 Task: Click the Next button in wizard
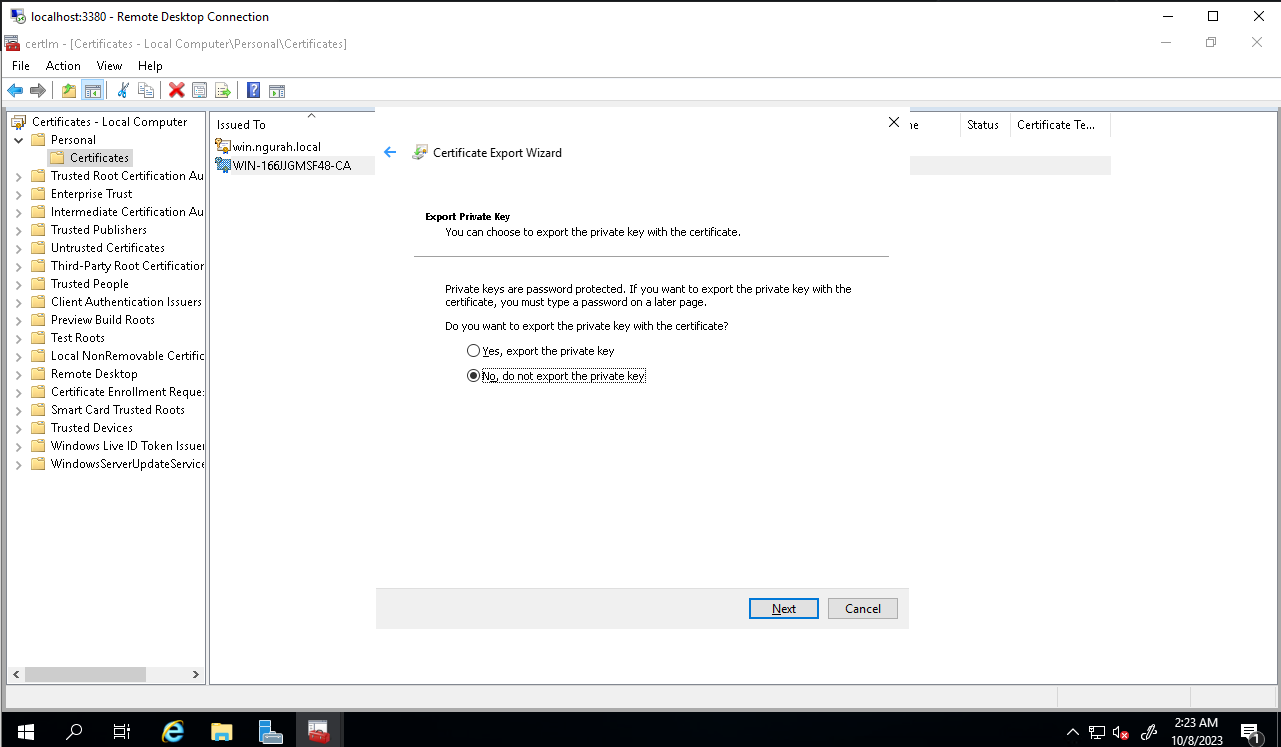(783, 609)
